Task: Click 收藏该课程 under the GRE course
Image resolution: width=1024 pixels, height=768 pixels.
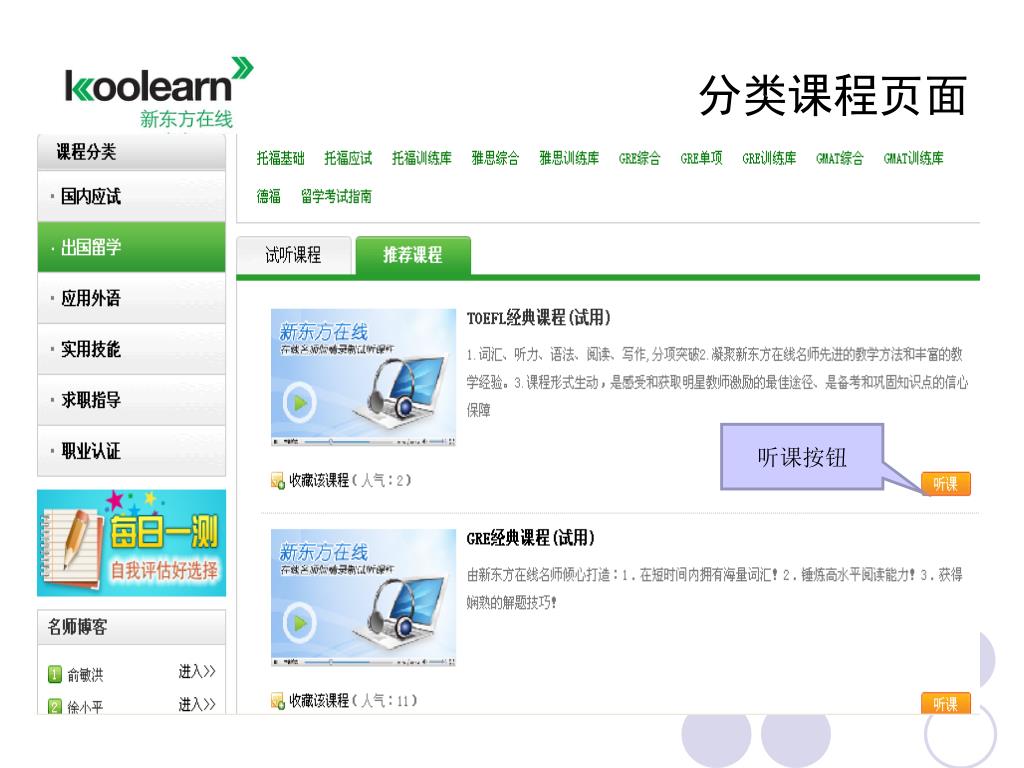Action: pos(319,701)
